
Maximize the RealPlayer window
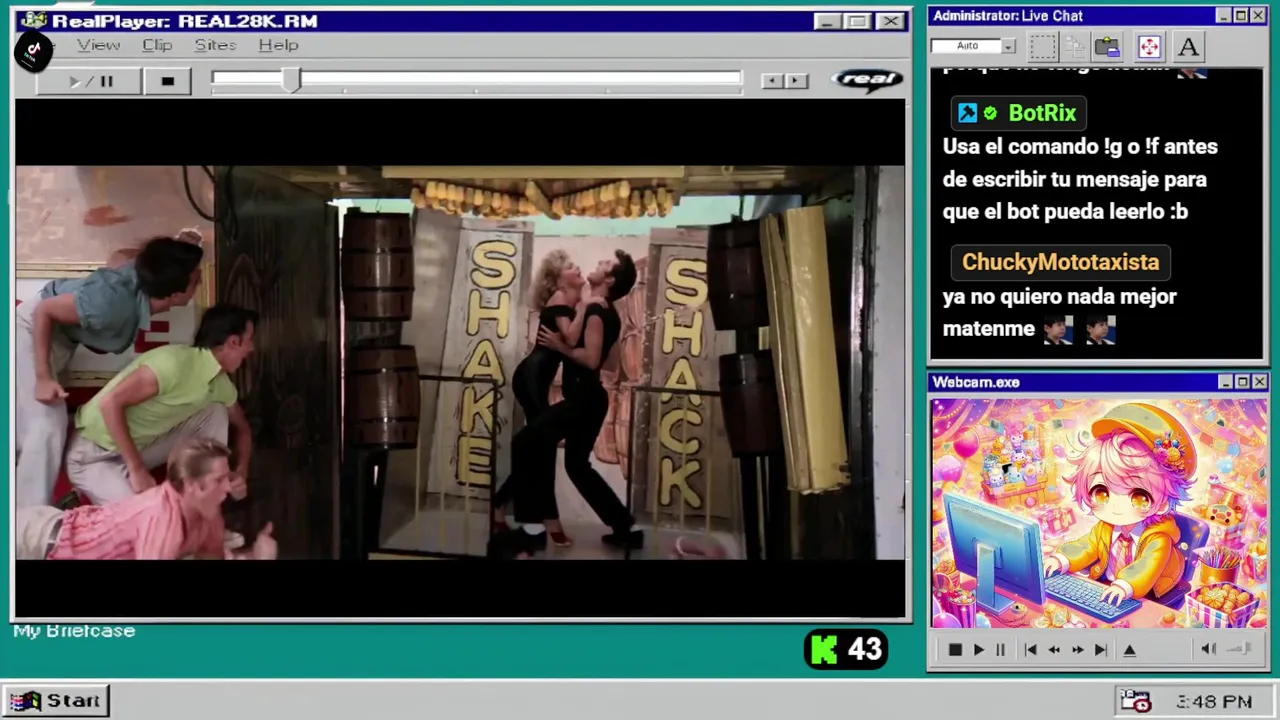[857, 21]
